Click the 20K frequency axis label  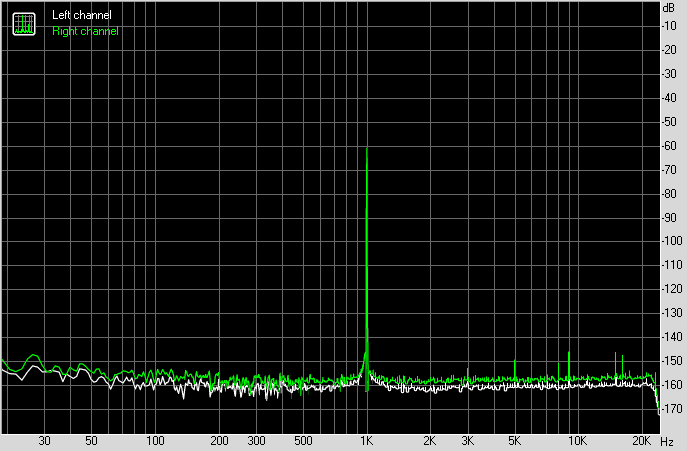click(641, 440)
